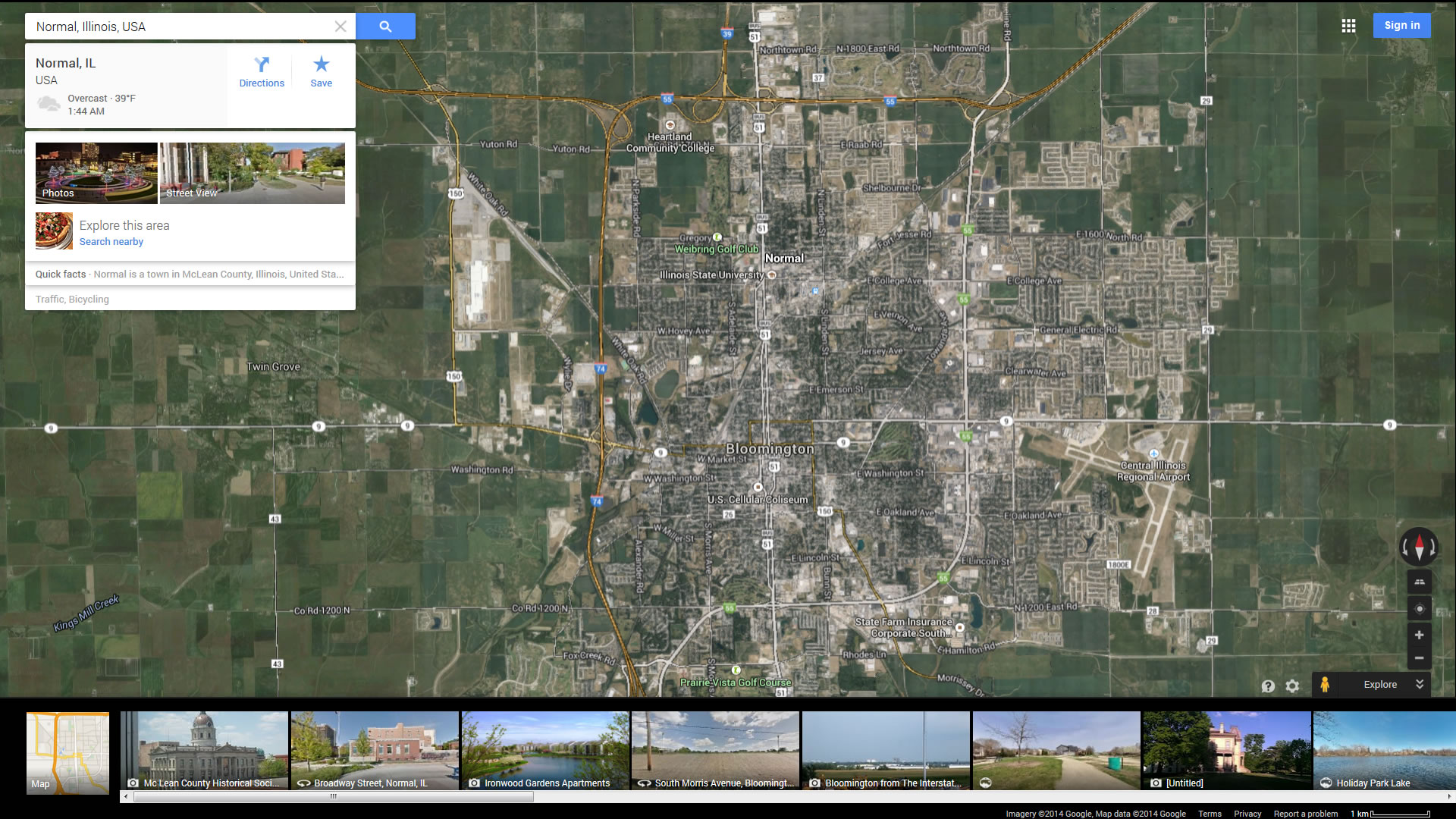Toggle the tilt view button
This screenshot has height=819, width=1456.
[1419, 582]
